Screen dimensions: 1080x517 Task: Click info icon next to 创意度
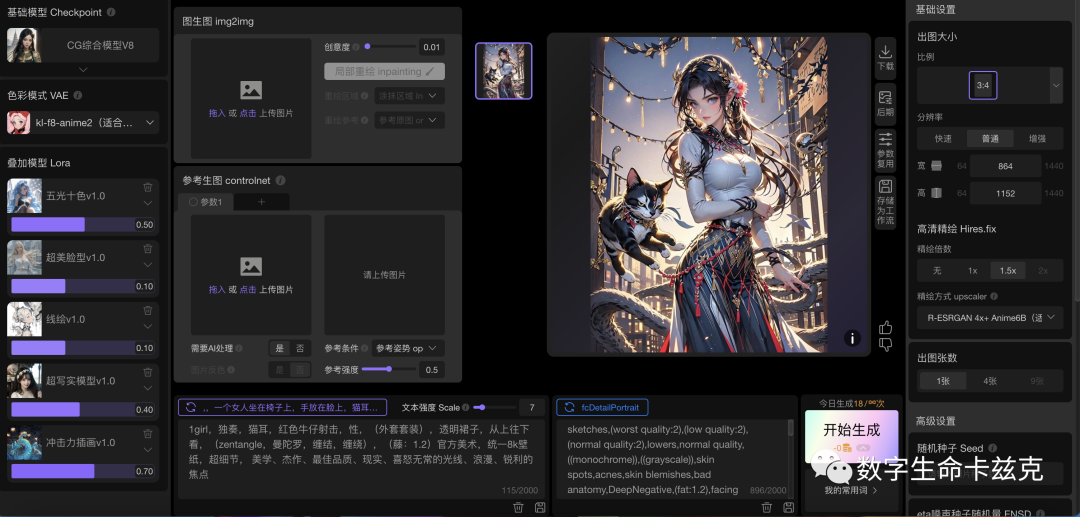tap(356, 47)
